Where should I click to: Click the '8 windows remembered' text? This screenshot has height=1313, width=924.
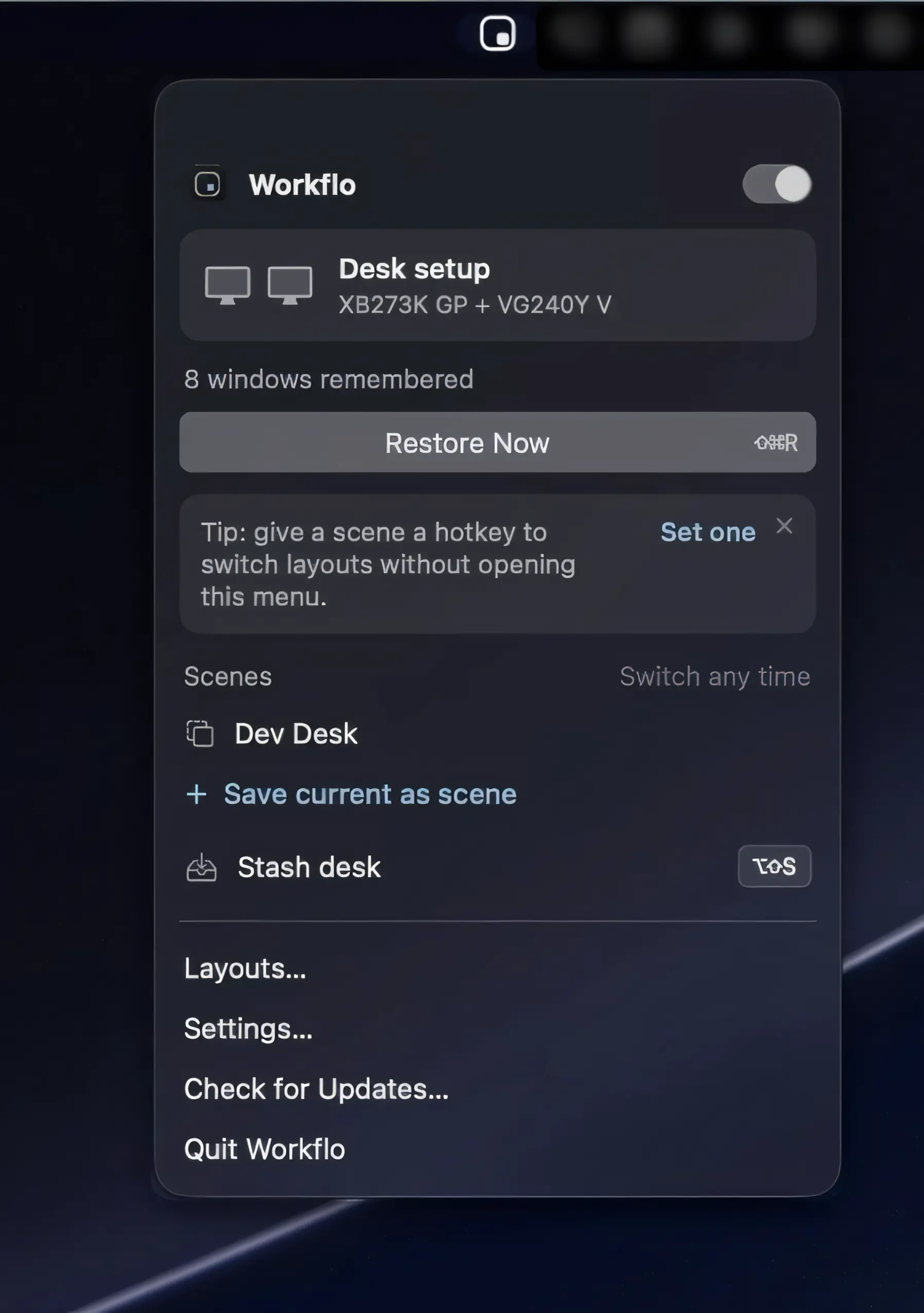pyautogui.click(x=329, y=379)
